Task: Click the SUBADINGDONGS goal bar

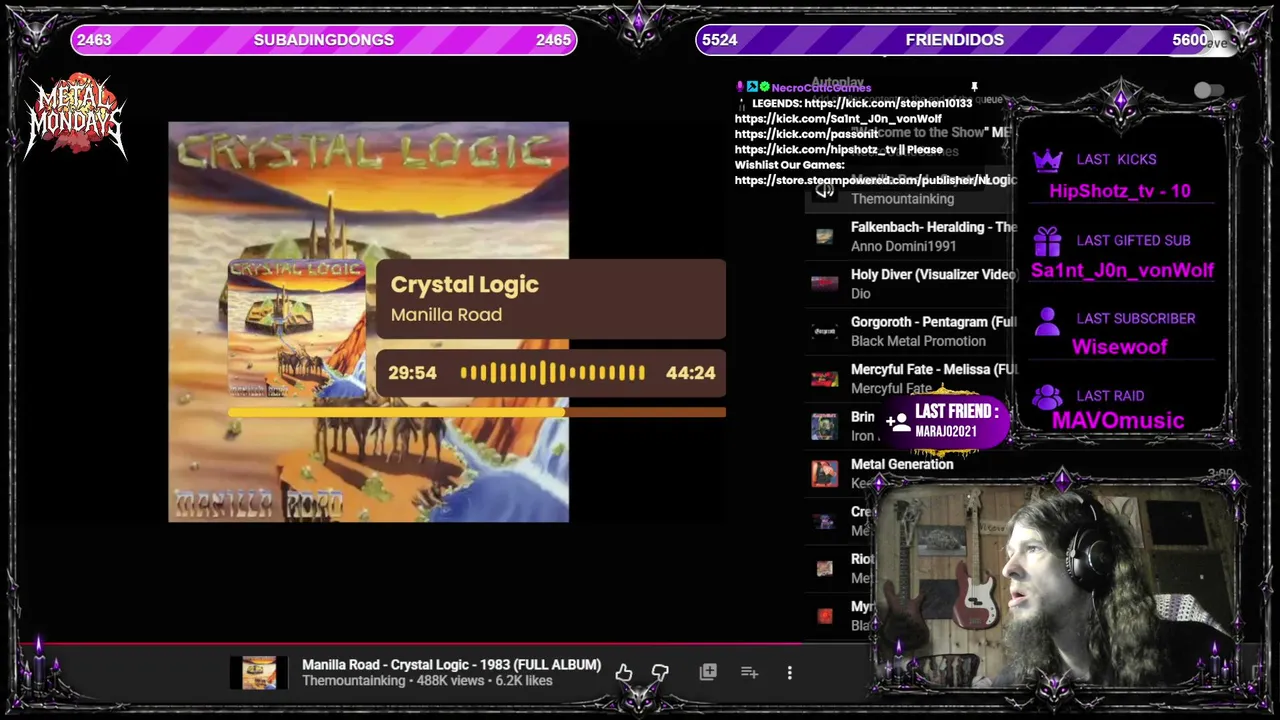Action: click(x=324, y=40)
